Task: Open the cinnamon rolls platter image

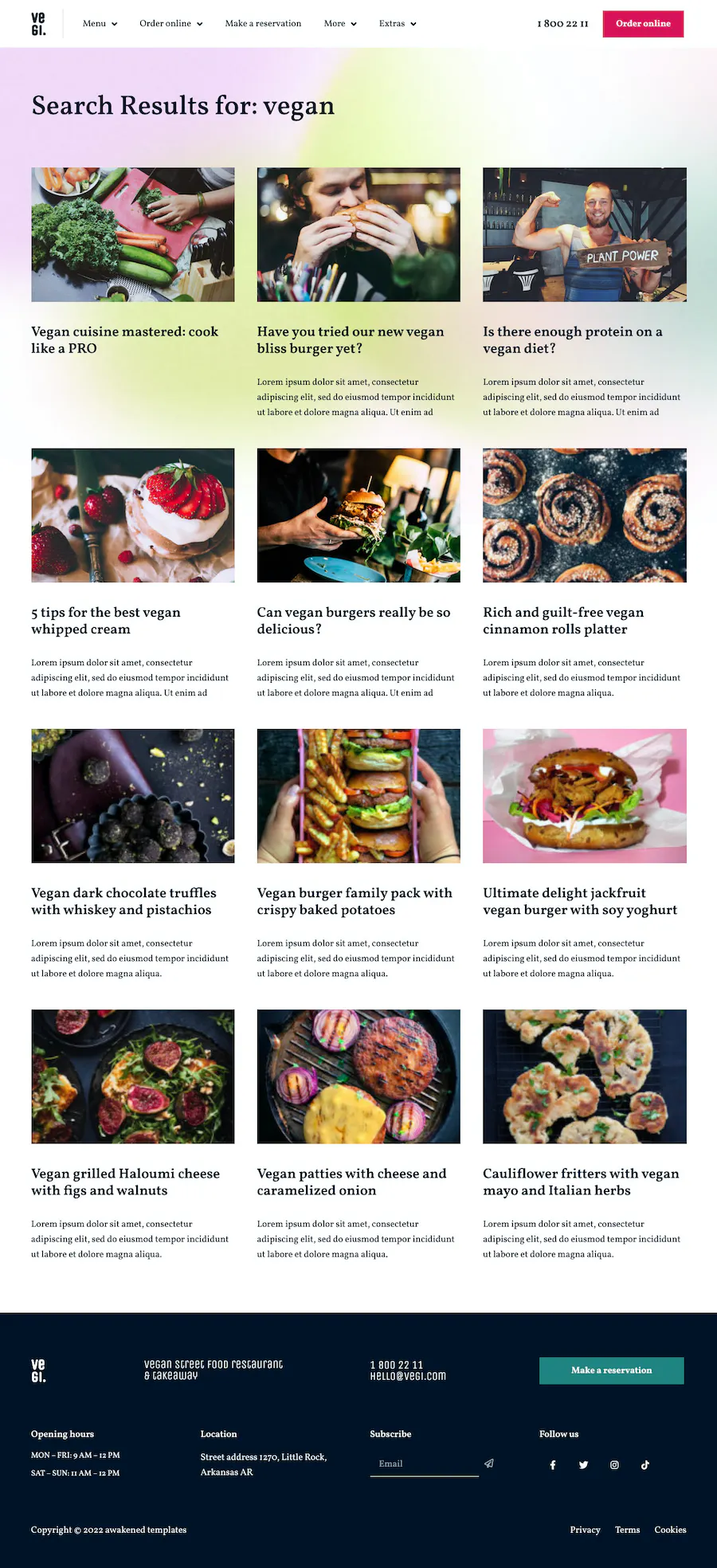Action: tap(584, 515)
